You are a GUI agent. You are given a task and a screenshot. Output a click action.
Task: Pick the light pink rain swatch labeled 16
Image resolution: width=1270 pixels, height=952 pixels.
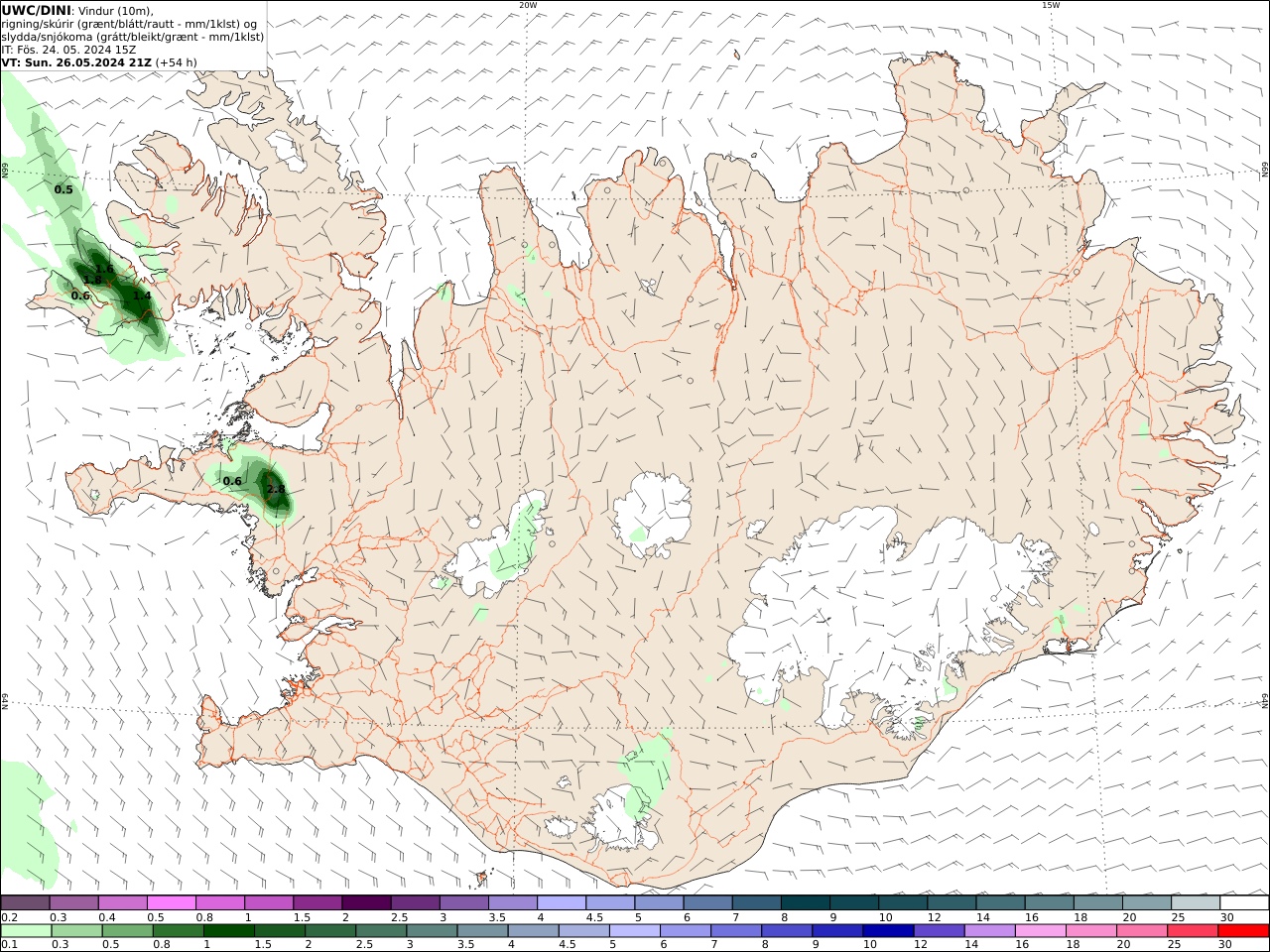coord(1041,931)
